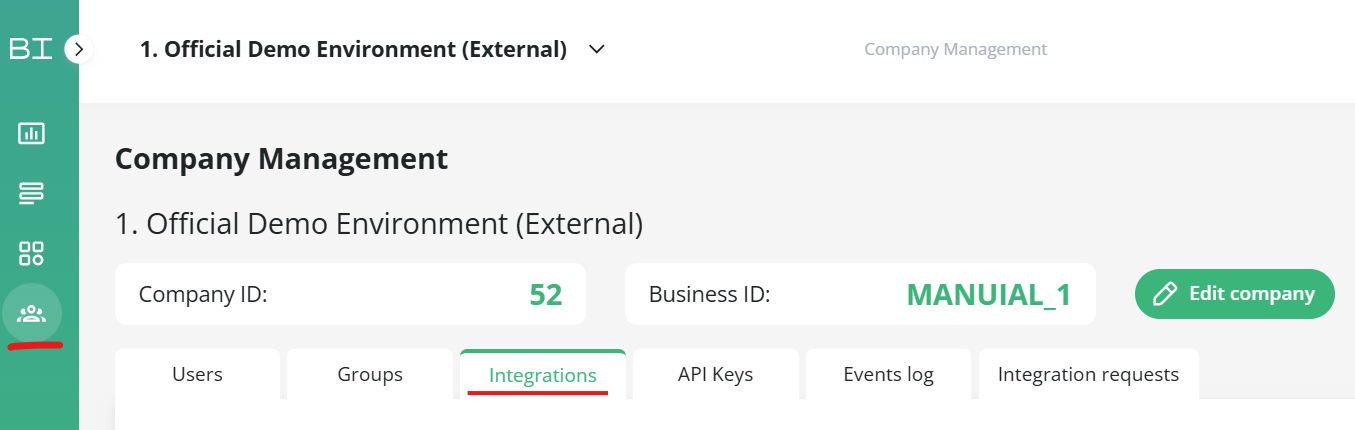This screenshot has height=430, width=1355.
Task: Switch to the Groups tab
Action: pos(370,374)
